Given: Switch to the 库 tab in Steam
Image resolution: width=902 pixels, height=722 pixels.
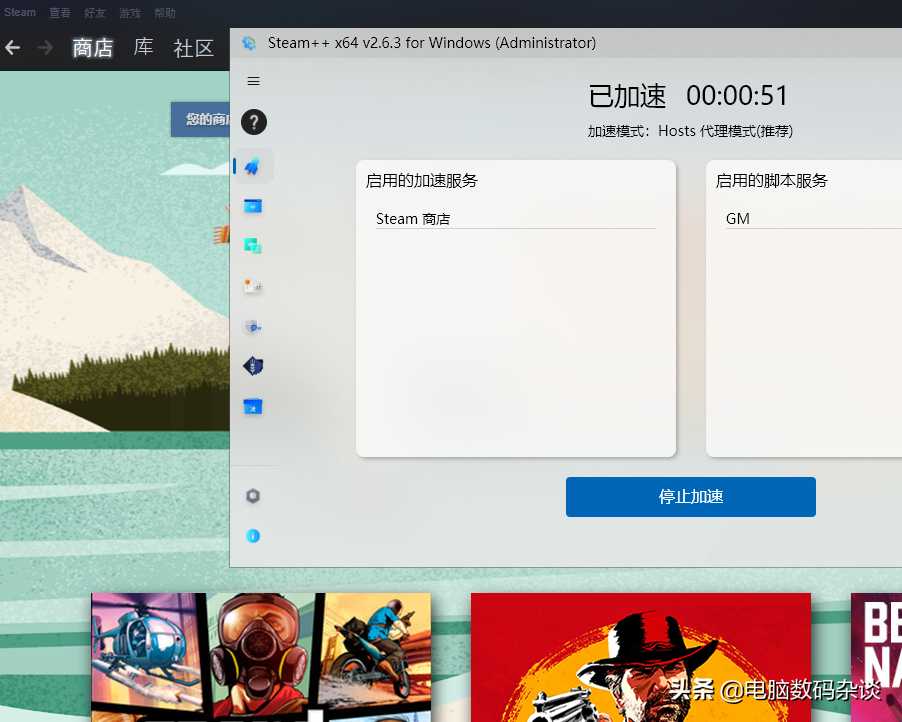Looking at the screenshot, I should (144, 47).
